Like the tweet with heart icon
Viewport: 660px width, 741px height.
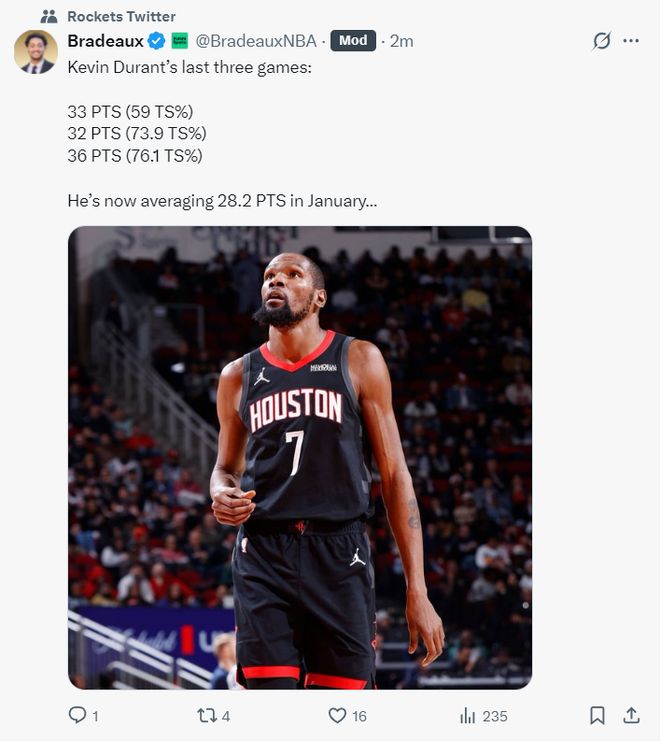coord(337,715)
